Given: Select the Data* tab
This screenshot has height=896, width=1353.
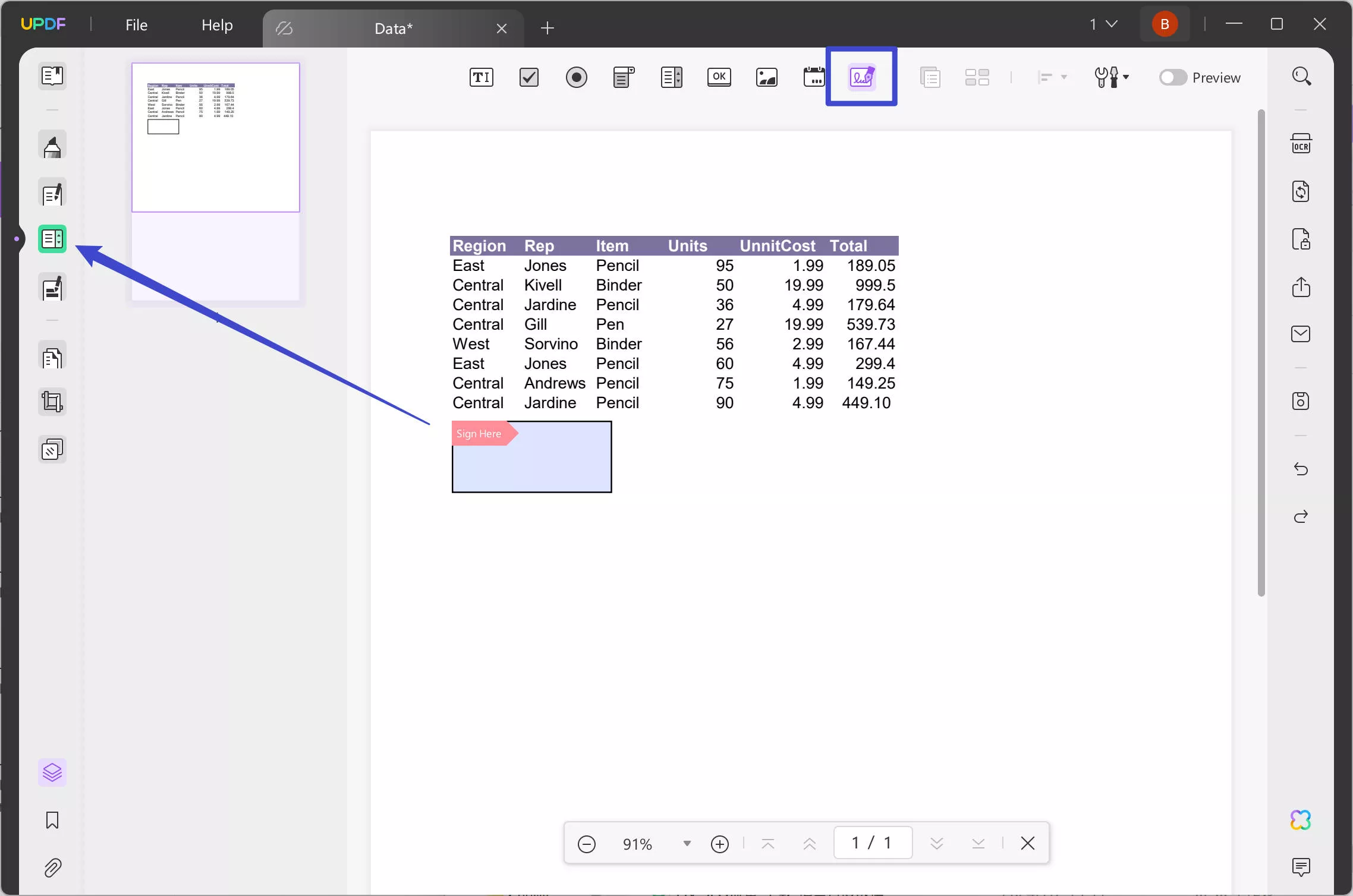Looking at the screenshot, I should click(393, 27).
